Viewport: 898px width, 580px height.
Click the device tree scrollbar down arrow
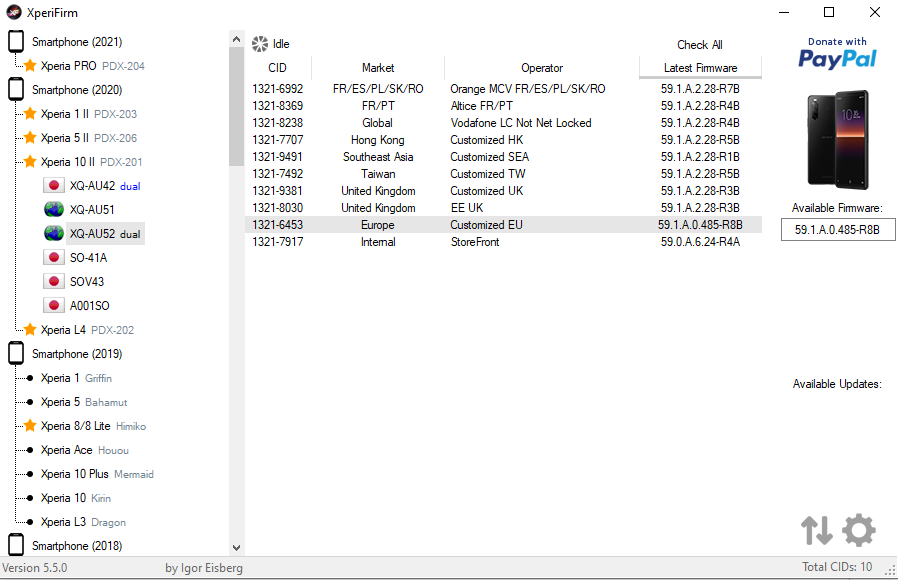[237, 547]
